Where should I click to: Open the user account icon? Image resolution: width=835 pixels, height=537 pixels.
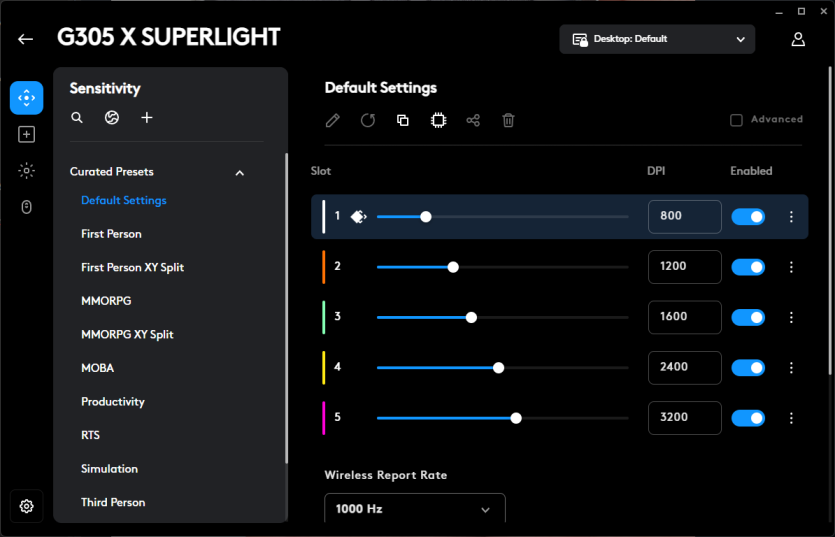798,39
